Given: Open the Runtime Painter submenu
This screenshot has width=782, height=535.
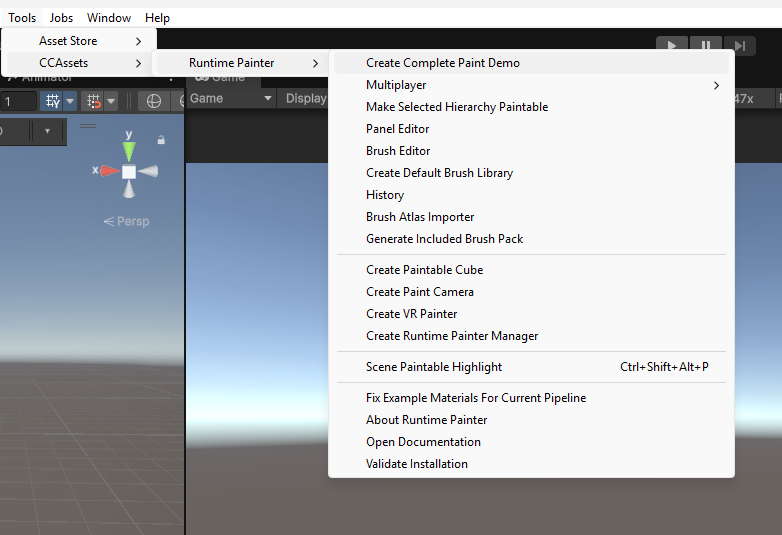Looking at the screenshot, I should pyautogui.click(x=242, y=63).
